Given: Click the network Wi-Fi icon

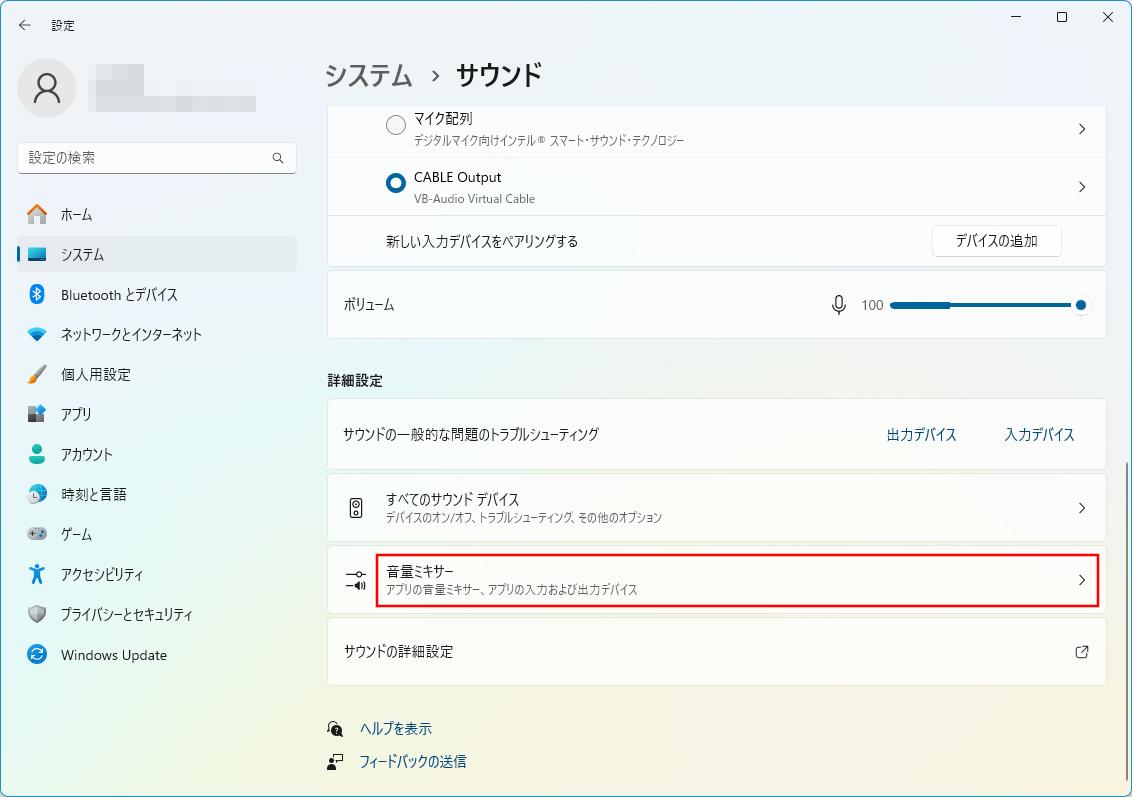Looking at the screenshot, I should tap(37, 334).
